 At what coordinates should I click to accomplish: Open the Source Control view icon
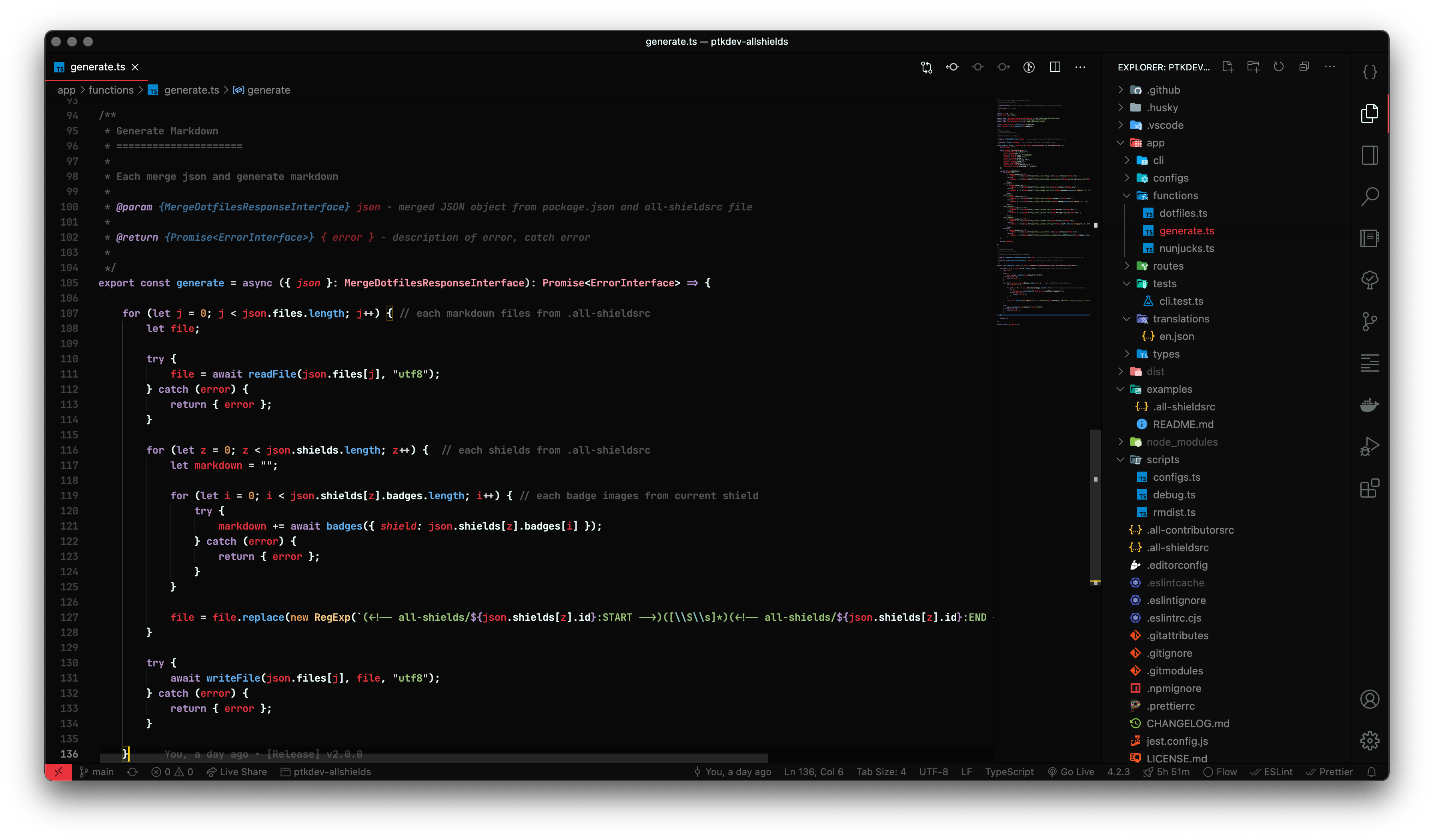[x=1369, y=321]
